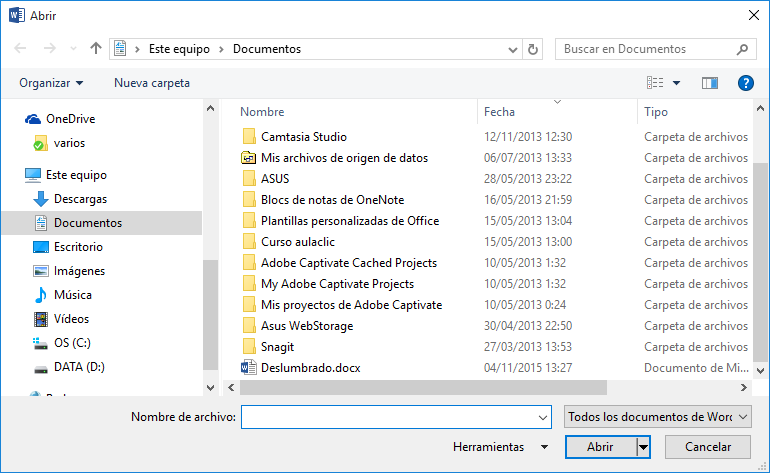
Task: Open help with the question mark icon
Action: [745, 83]
